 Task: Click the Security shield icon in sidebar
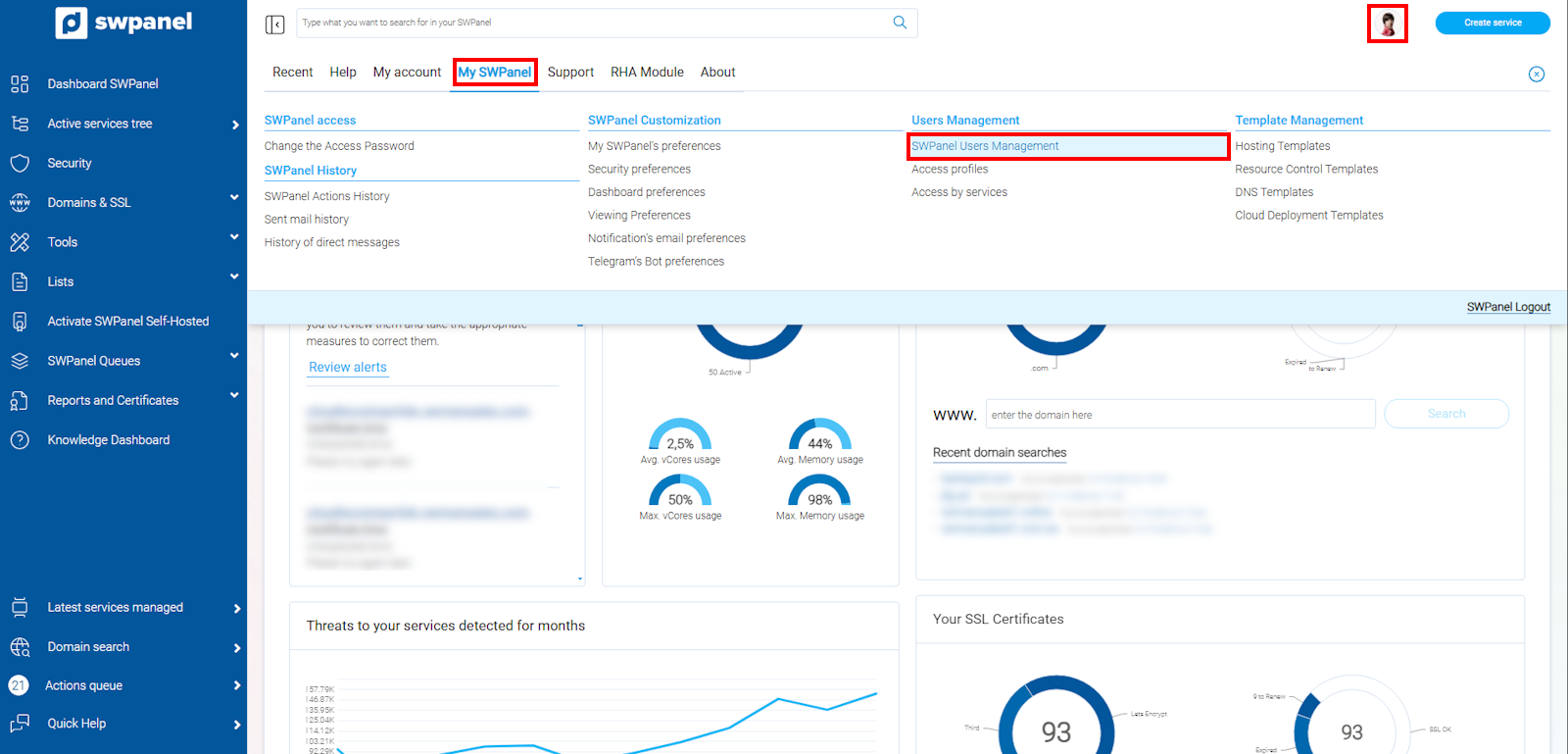(x=20, y=163)
